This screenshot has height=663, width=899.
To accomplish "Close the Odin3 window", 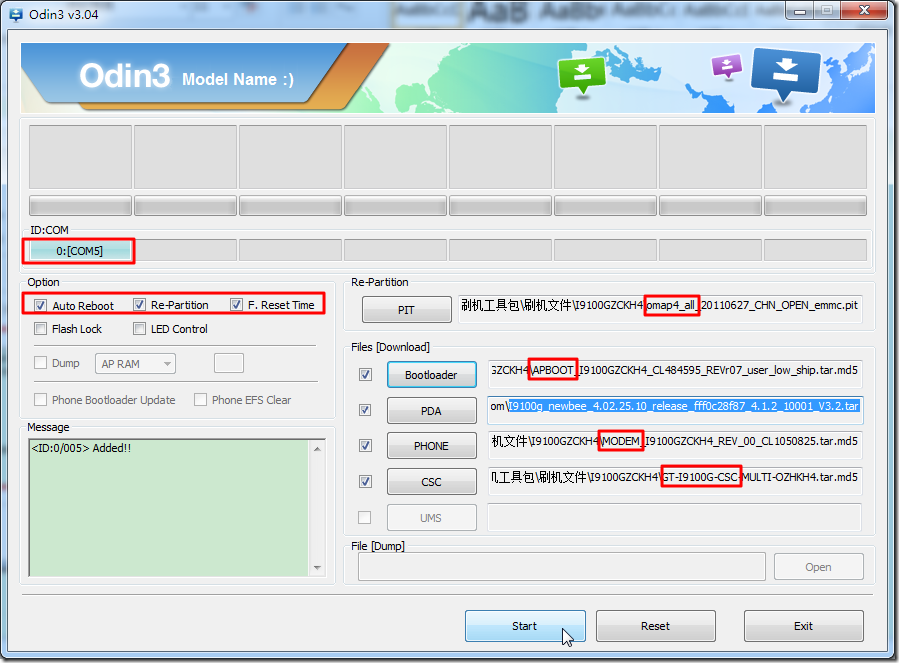I will coord(865,10).
